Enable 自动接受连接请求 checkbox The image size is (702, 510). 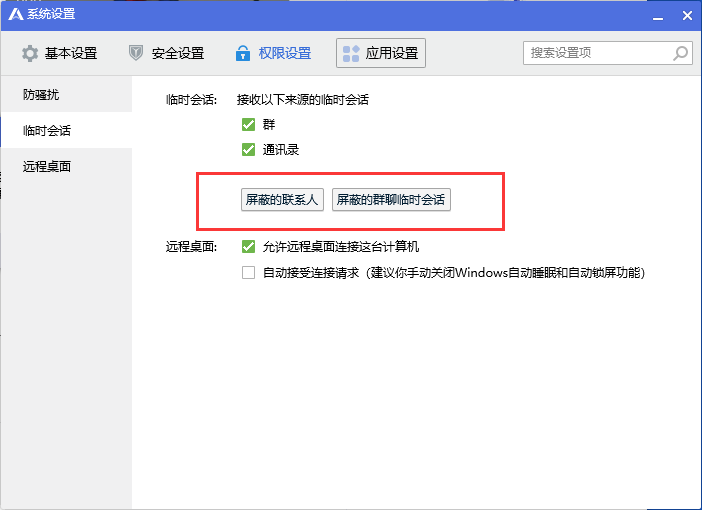(248, 272)
